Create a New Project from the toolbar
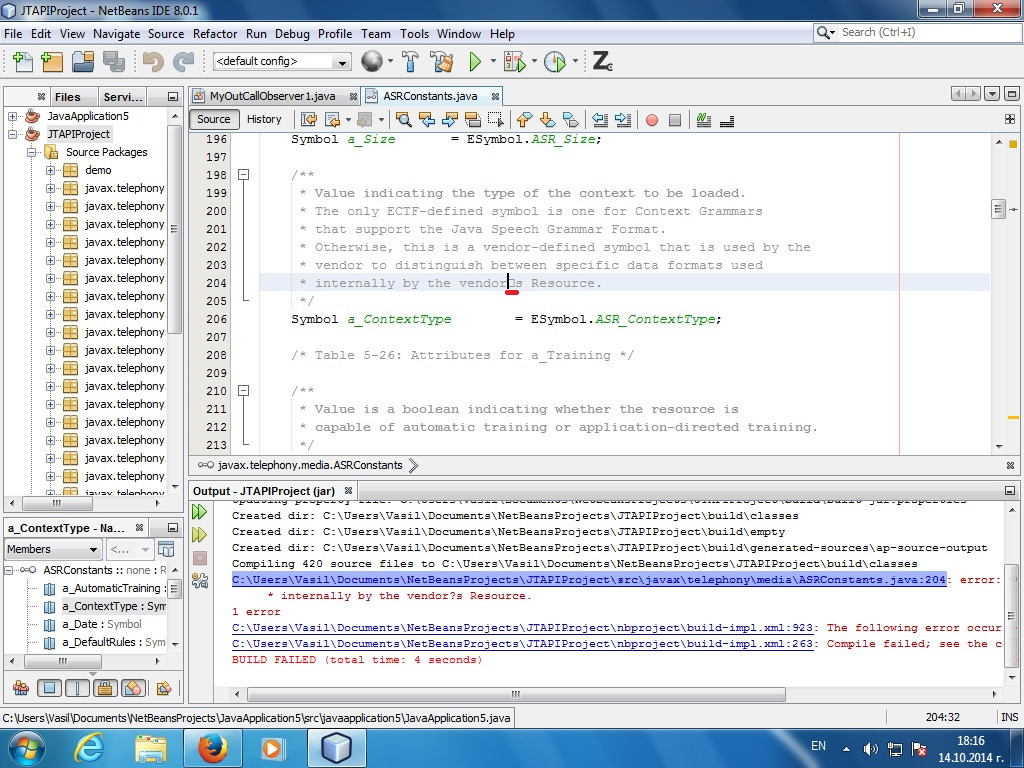 coord(52,62)
